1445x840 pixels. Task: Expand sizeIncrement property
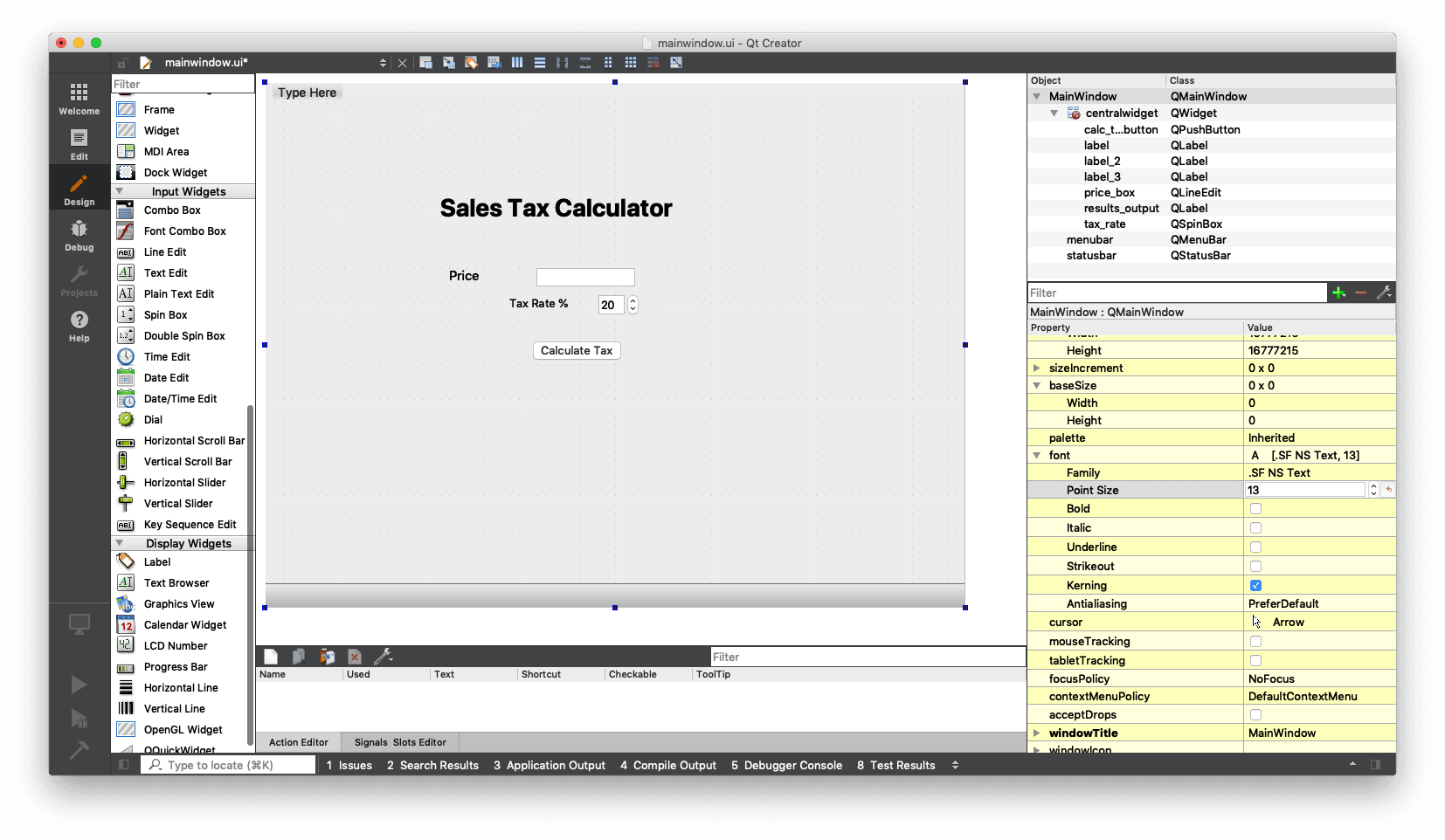point(1037,368)
